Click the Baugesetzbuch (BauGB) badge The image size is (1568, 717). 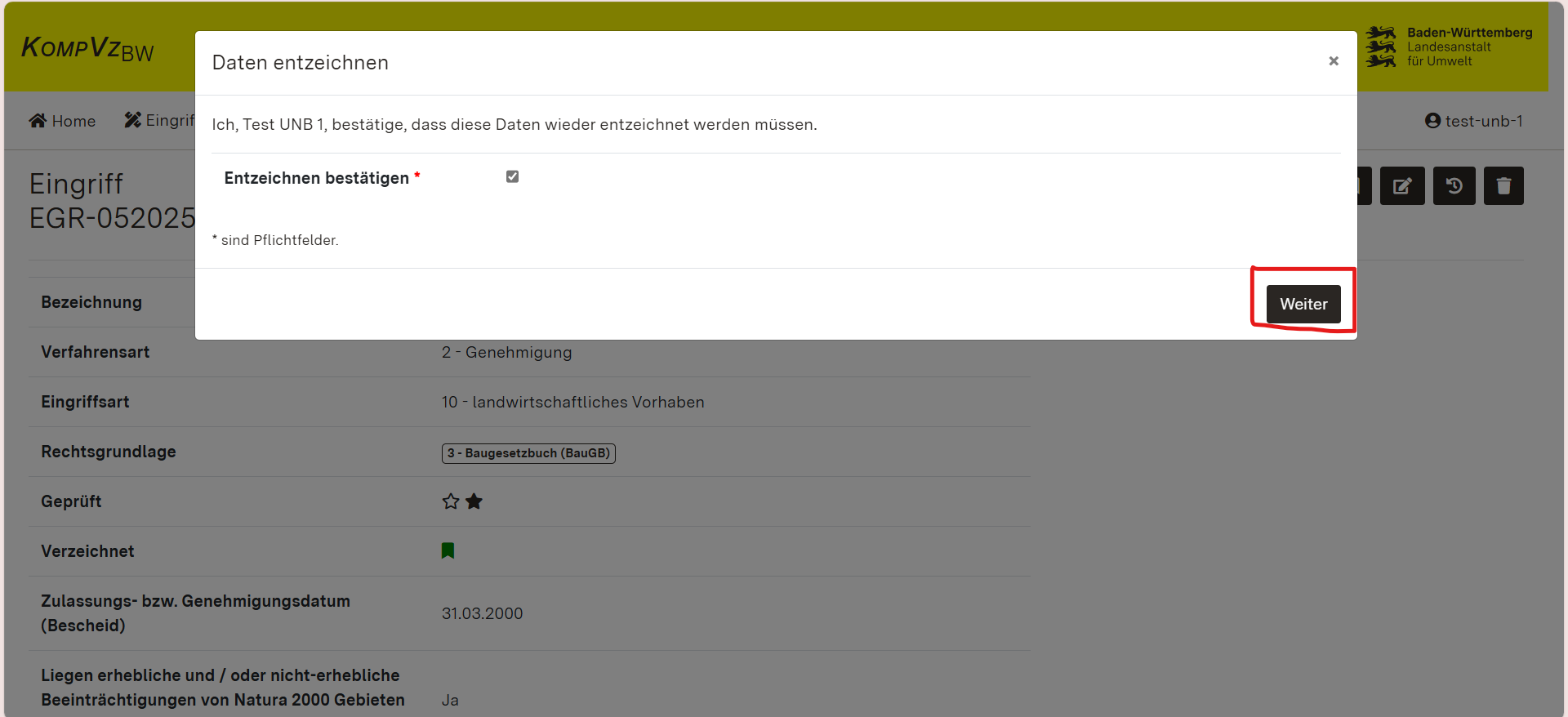[528, 453]
